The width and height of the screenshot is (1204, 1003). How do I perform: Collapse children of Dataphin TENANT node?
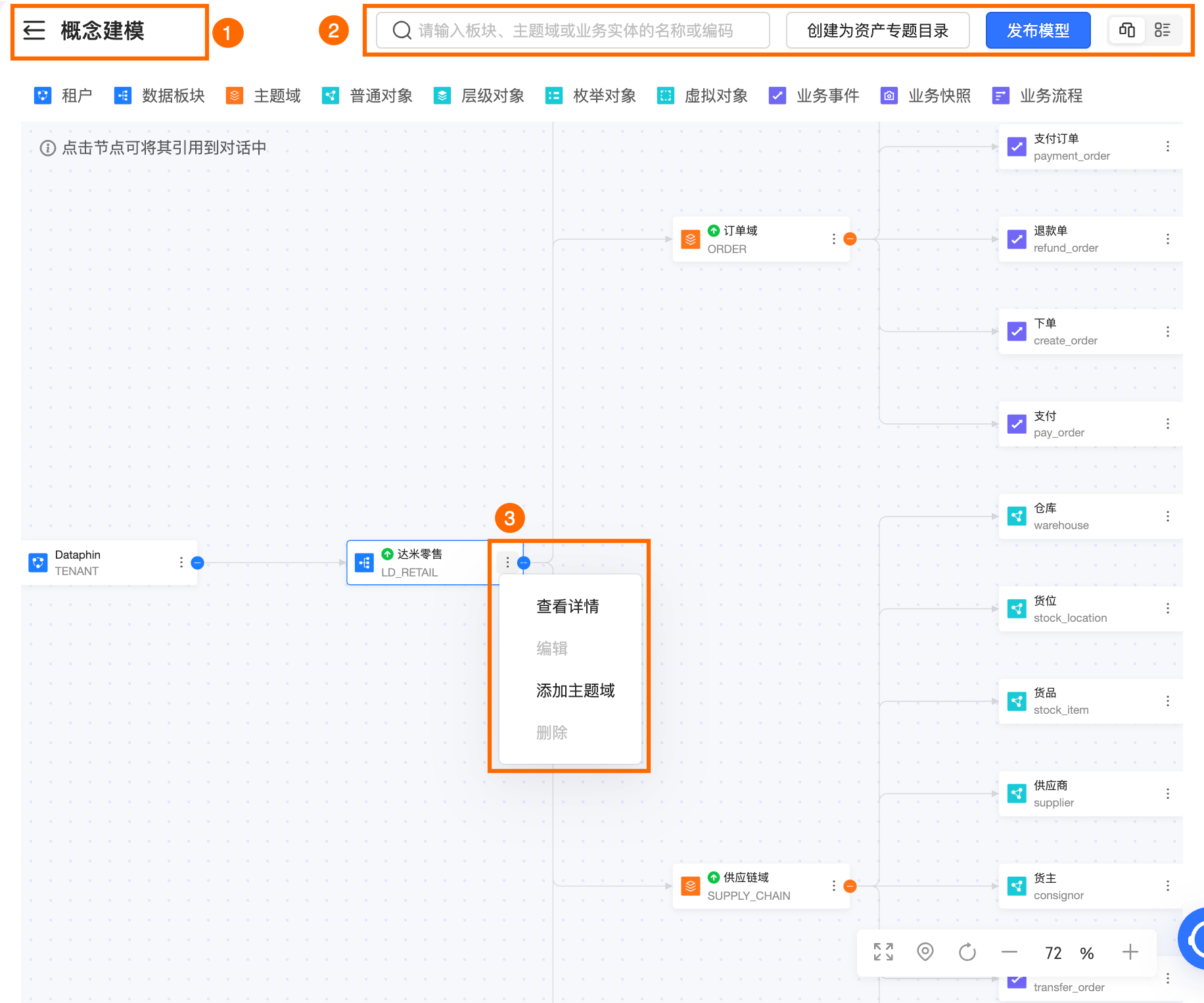coord(197,563)
